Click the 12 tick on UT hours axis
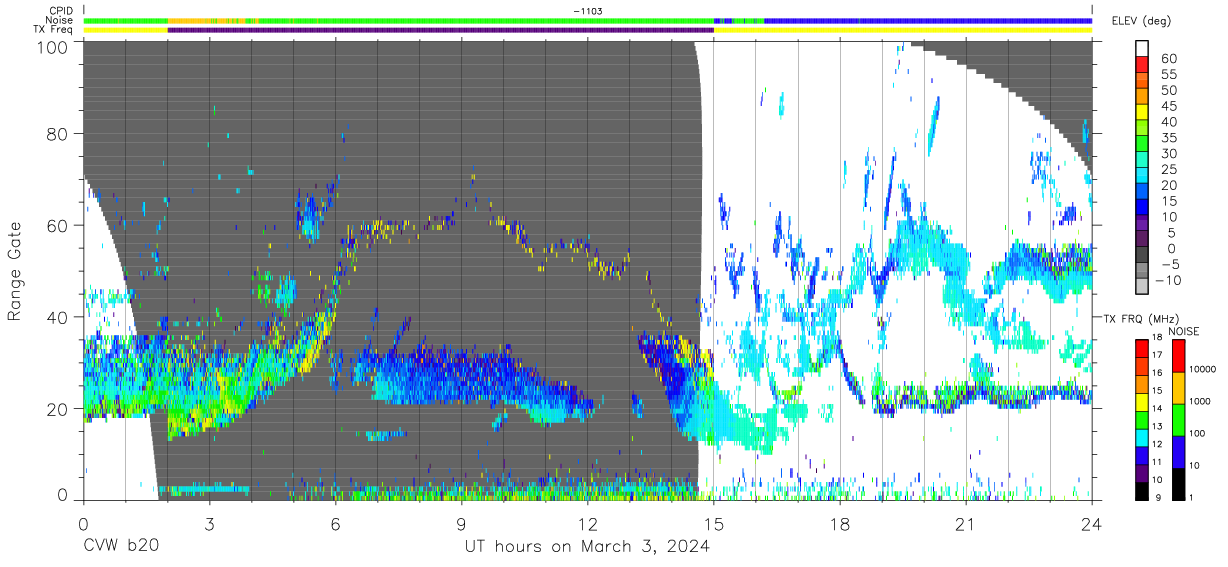 [x=588, y=524]
